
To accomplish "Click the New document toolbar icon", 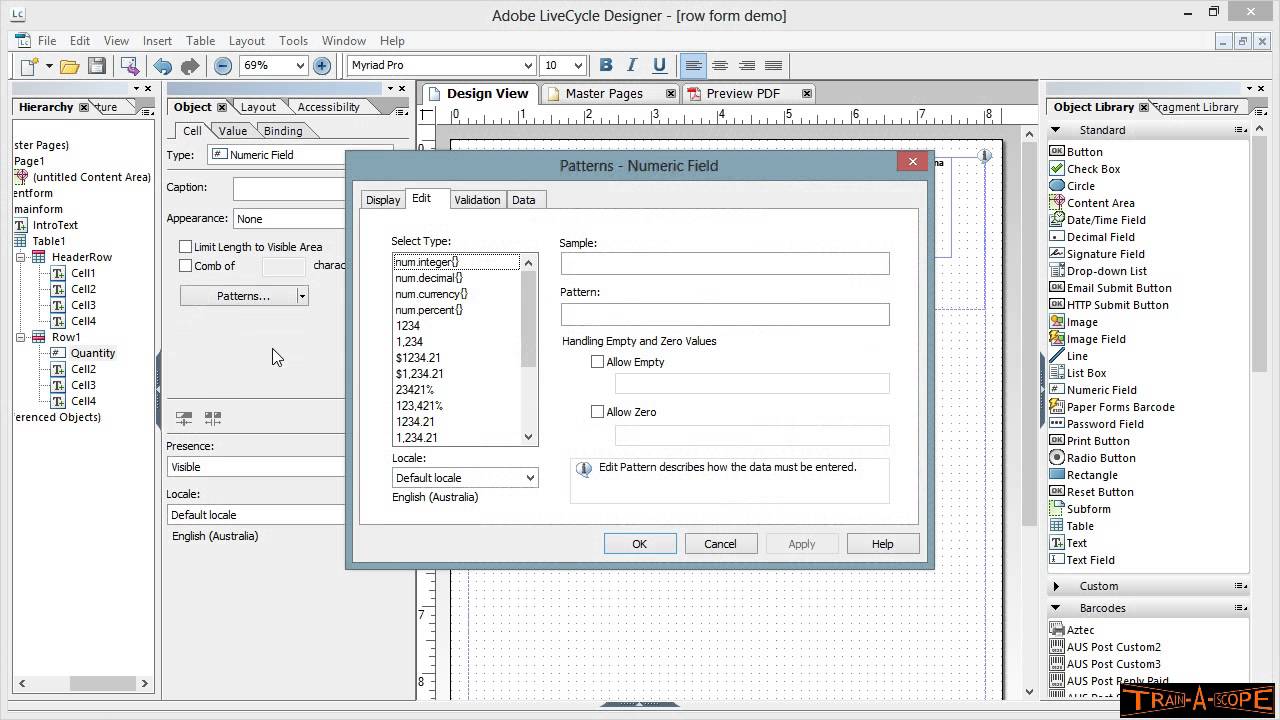I will 31,66.
